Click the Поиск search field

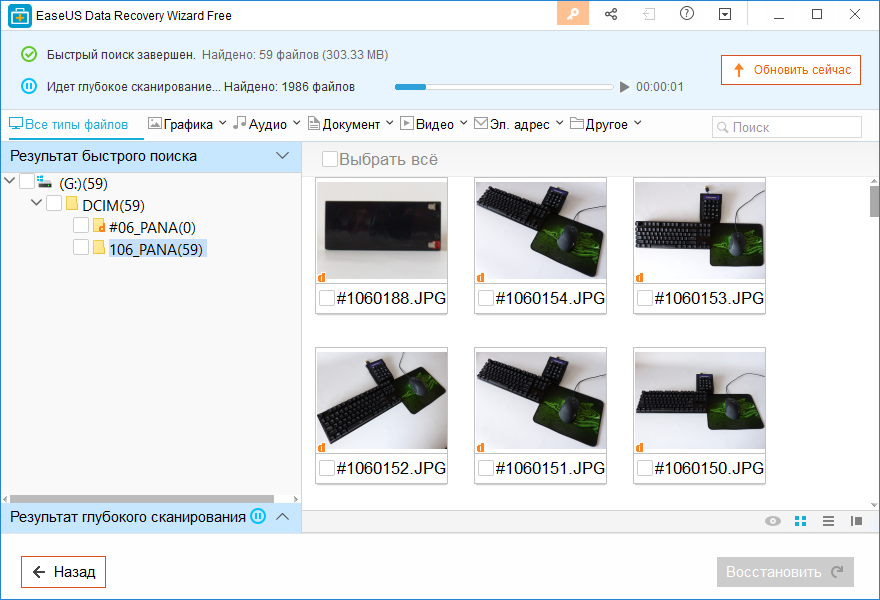[x=787, y=127]
